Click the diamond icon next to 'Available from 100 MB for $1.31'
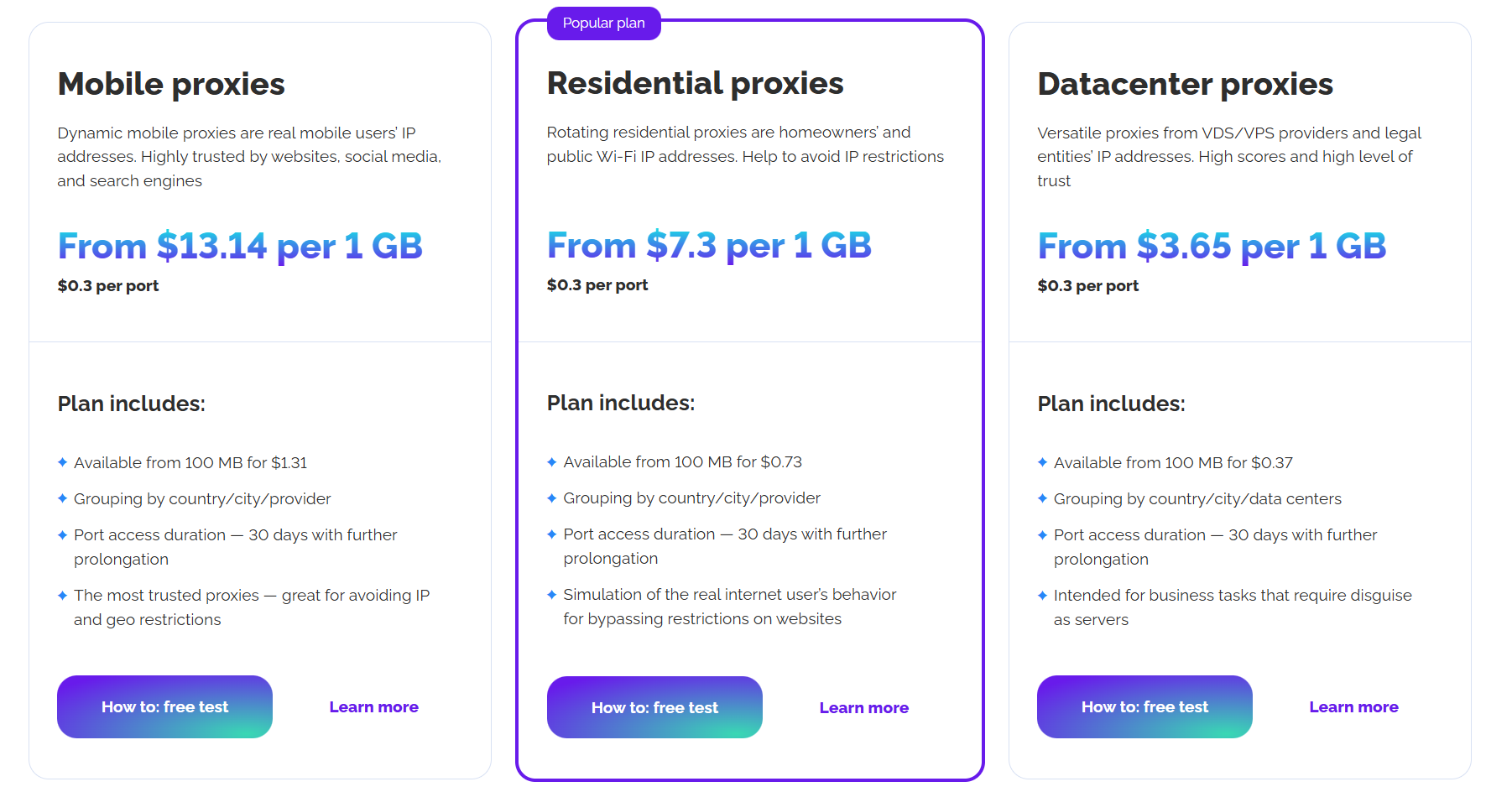 tap(62, 461)
